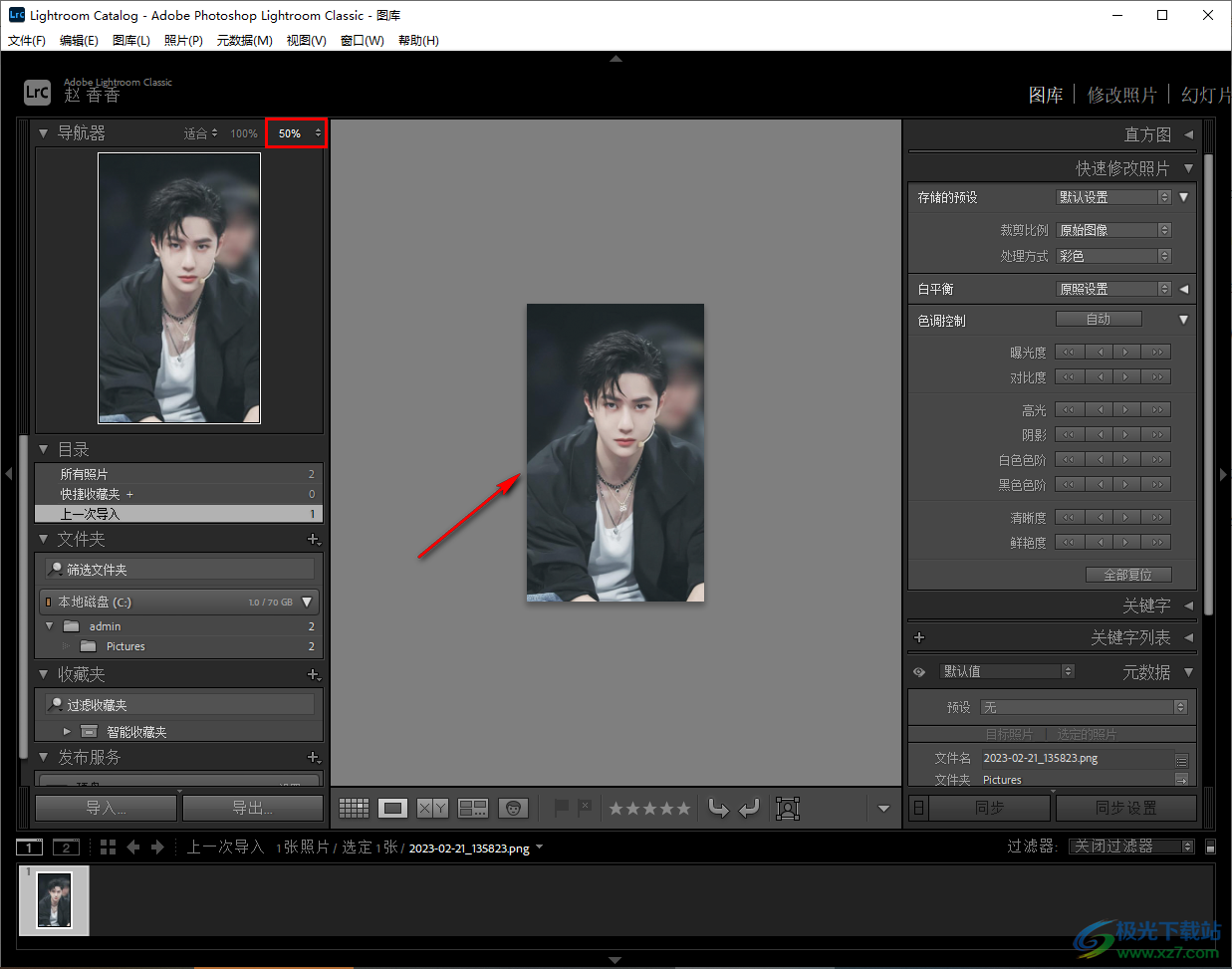
Task: Open 编辑(E) menu
Action: coord(79,41)
